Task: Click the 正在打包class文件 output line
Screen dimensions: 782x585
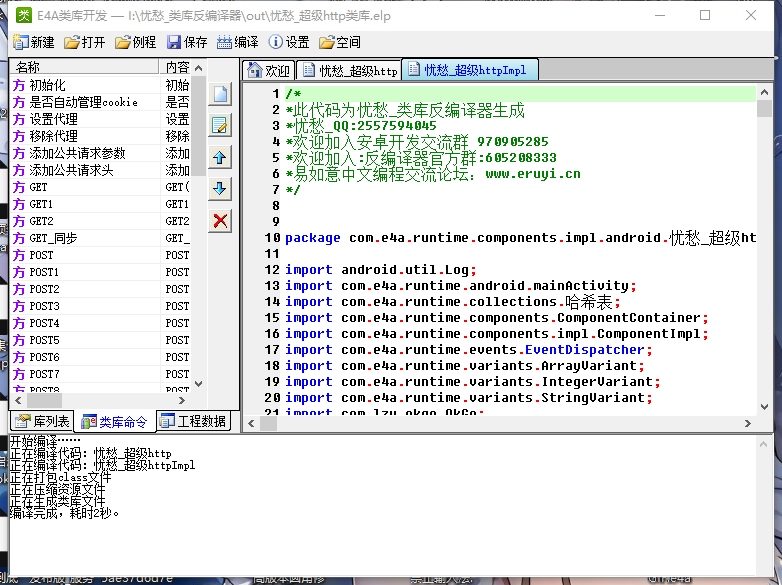Action: [60, 477]
